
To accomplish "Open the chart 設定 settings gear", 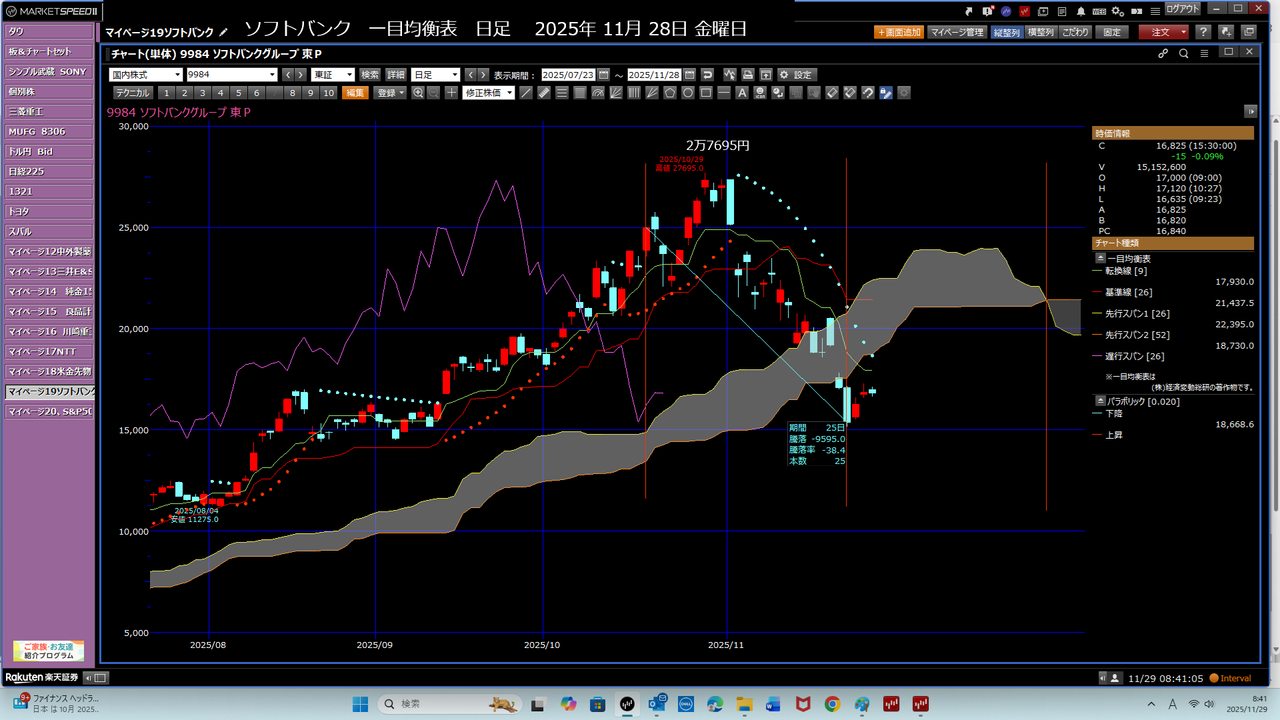I will (x=796, y=75).
